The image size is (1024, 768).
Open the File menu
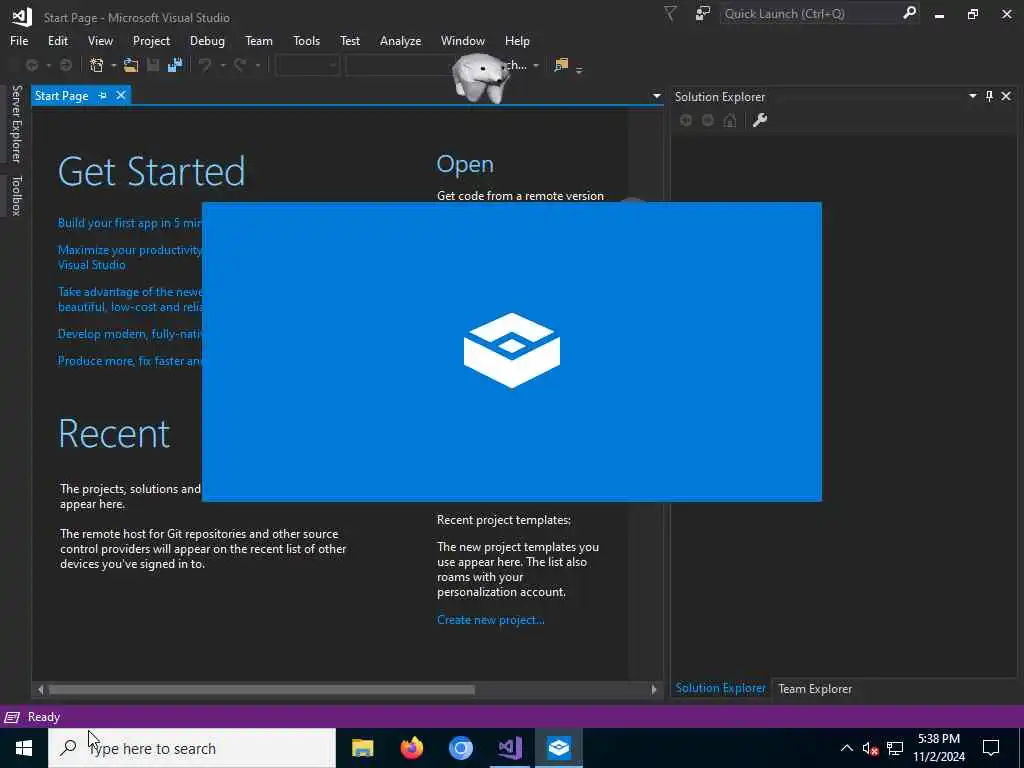pyautogui.click(x=19, y=40)
